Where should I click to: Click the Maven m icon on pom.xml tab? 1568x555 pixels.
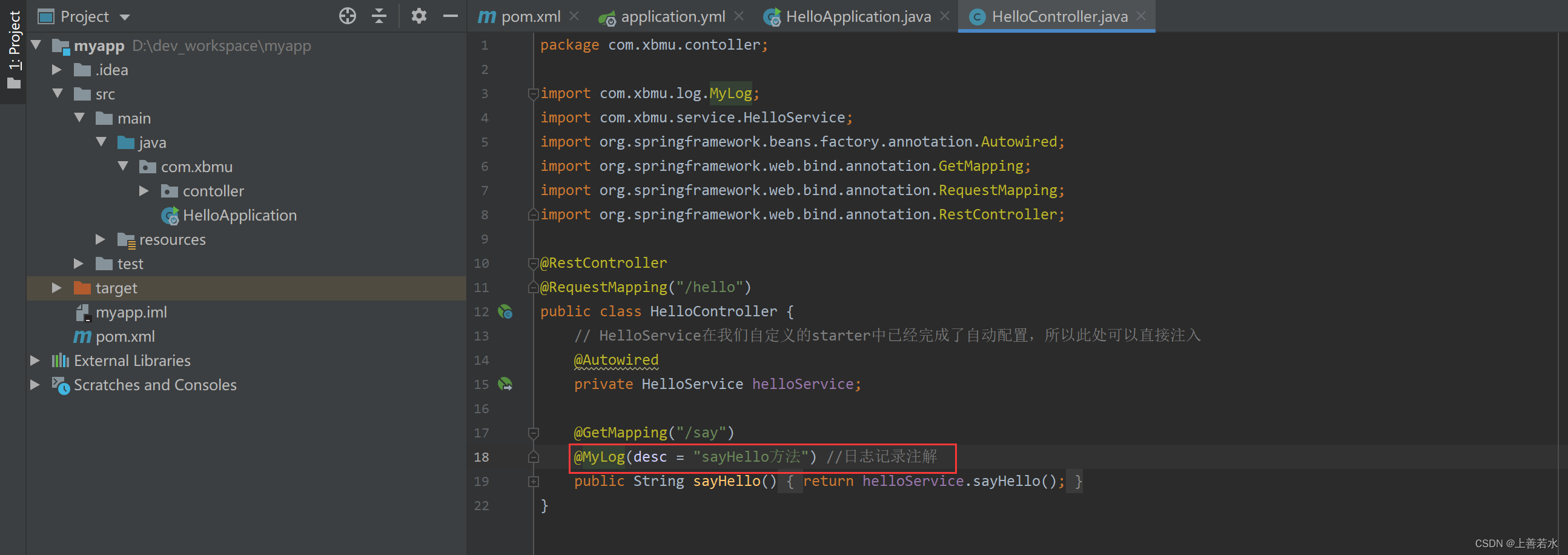(486, 16)
